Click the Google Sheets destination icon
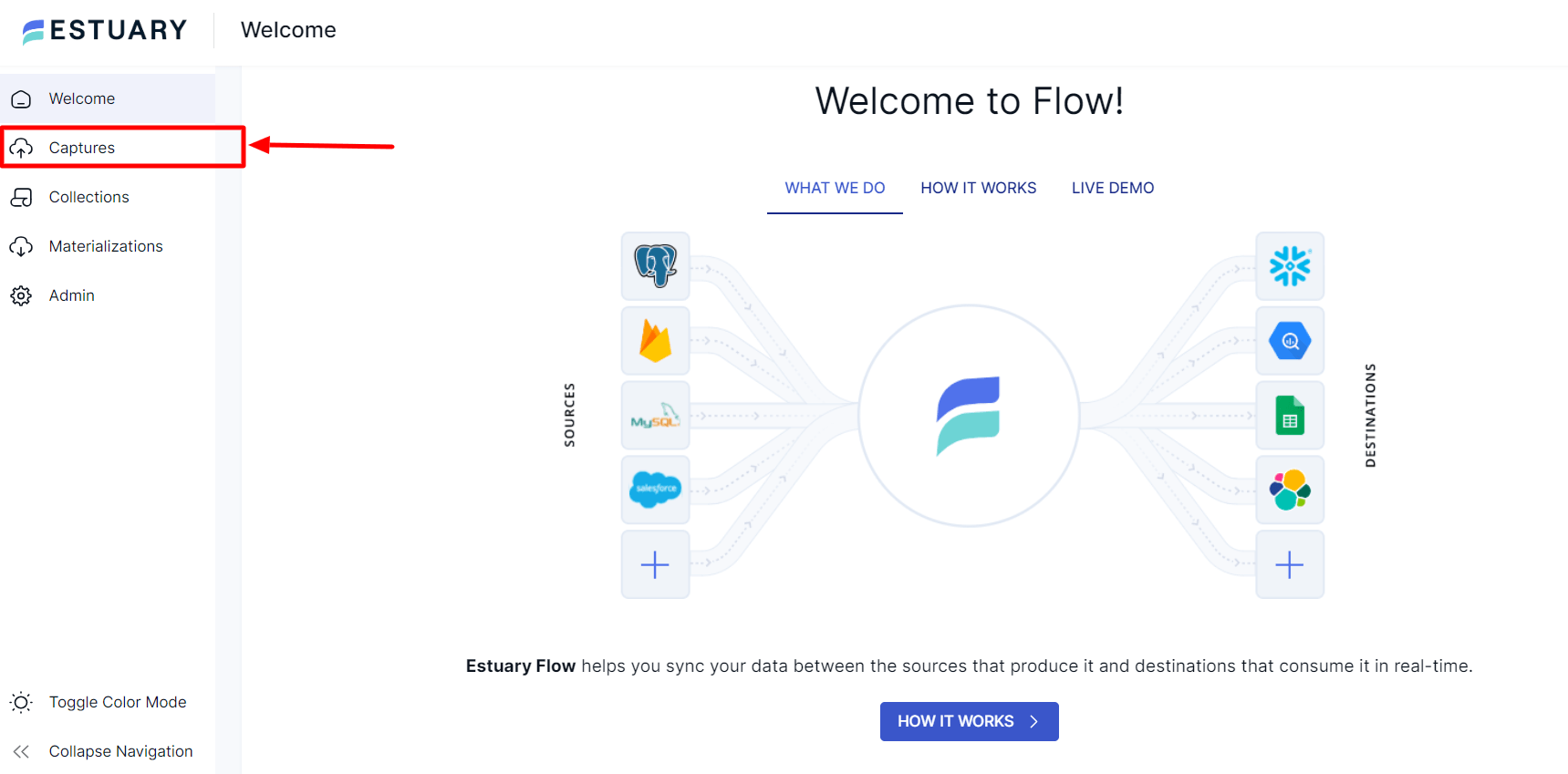 coord(1290,416)
